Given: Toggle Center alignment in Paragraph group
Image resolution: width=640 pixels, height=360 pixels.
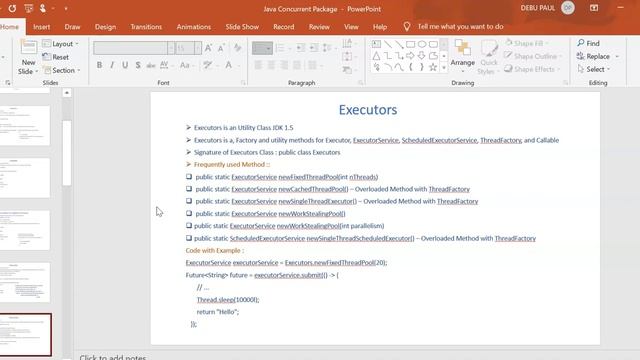Looking at the screenshot, I should 271,65.
